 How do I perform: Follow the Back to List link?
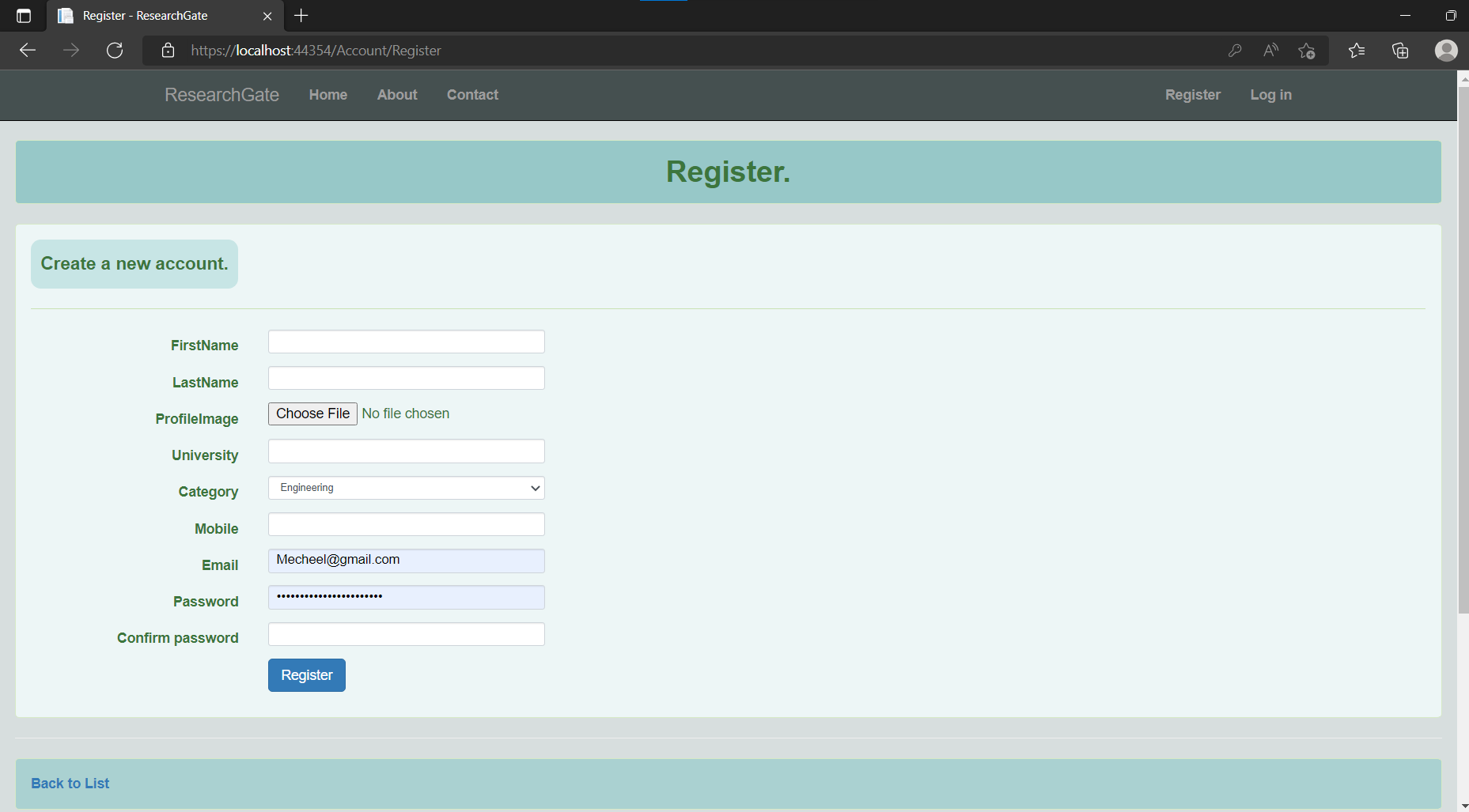[69, 783]
